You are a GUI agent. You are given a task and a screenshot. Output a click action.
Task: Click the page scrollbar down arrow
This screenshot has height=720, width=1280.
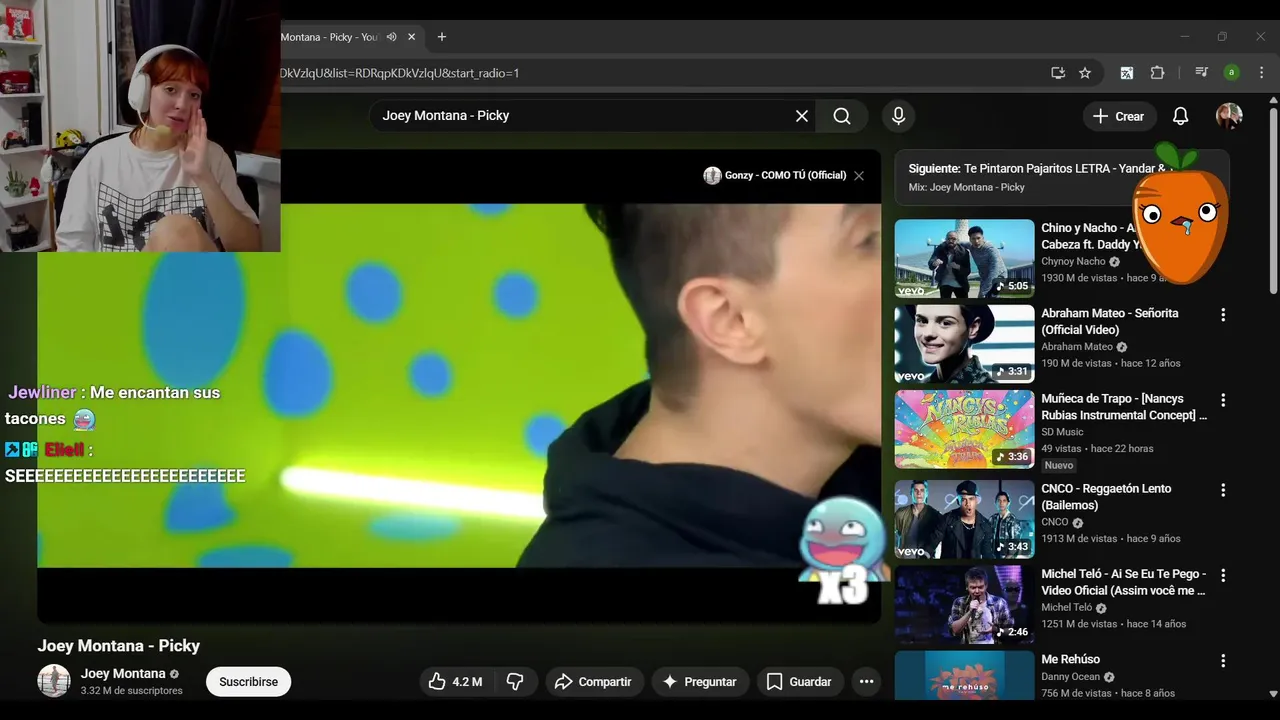pos(1273,693)
